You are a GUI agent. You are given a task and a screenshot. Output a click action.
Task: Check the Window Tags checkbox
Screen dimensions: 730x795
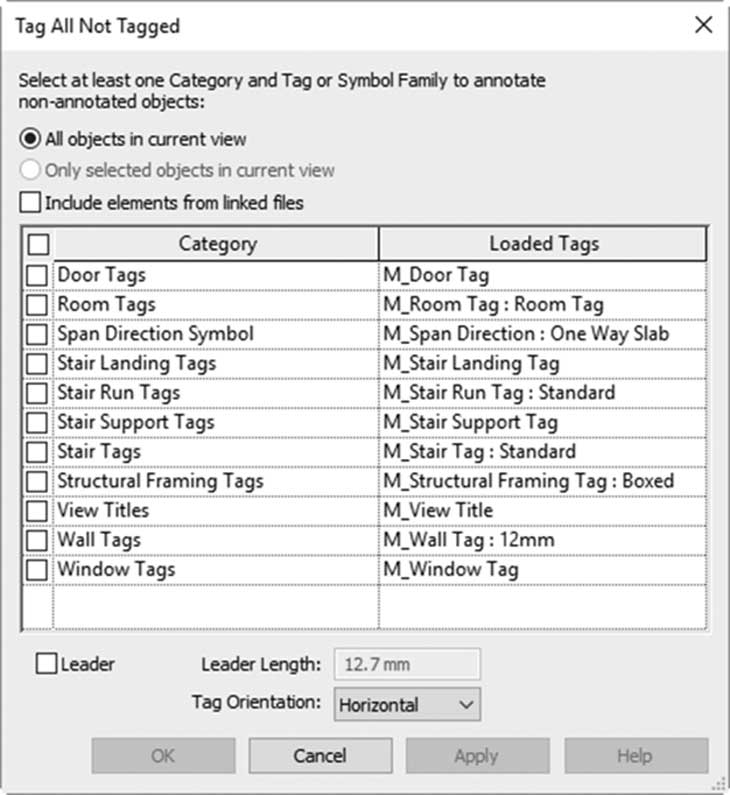tap(37, 570)
